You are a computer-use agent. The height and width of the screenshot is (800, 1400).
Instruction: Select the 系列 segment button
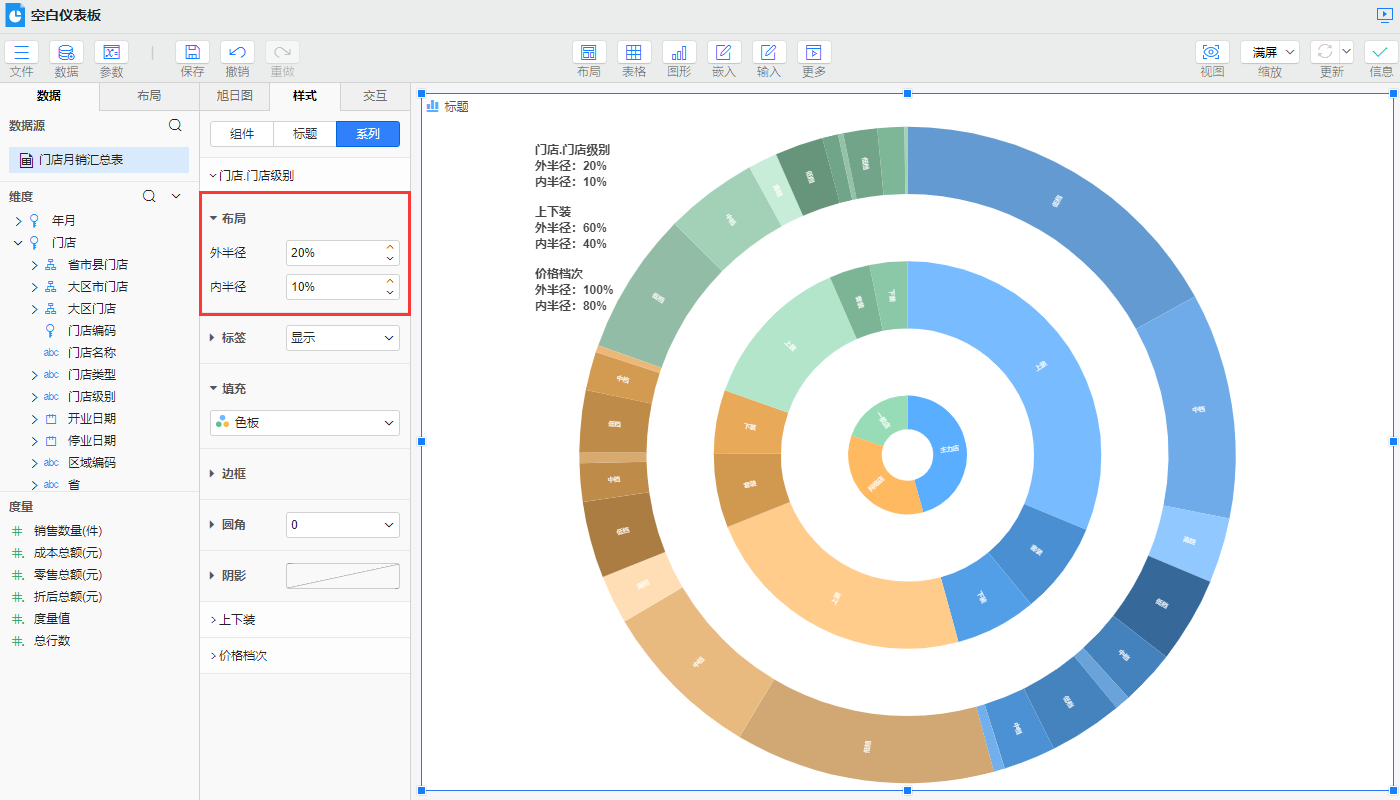pyautogui.click(x=368, y=134)
